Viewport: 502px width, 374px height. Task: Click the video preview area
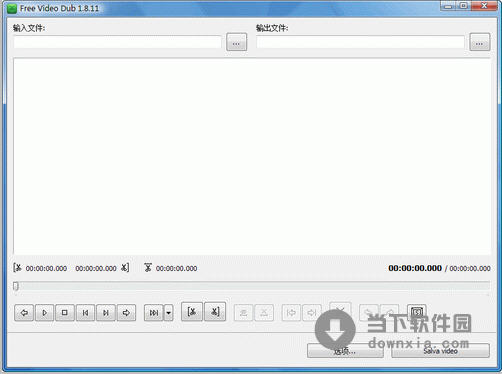(x=252, y=156)
